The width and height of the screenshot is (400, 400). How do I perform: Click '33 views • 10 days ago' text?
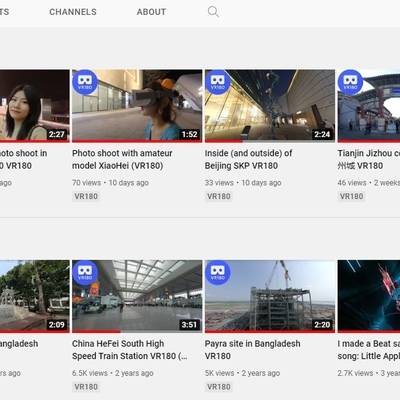point(243,183)
